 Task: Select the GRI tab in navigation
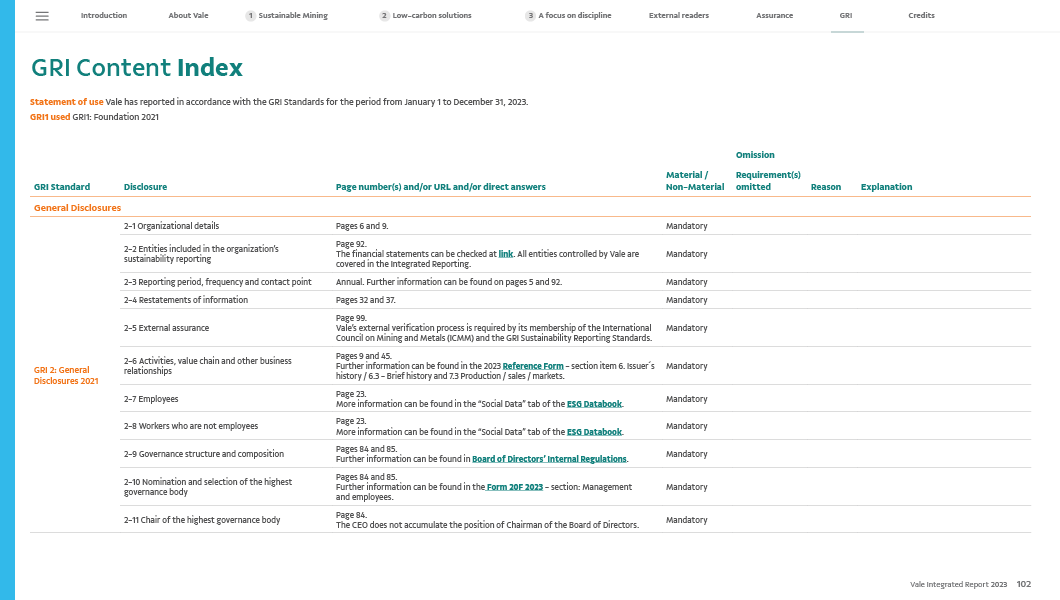[x=846, y=16]
